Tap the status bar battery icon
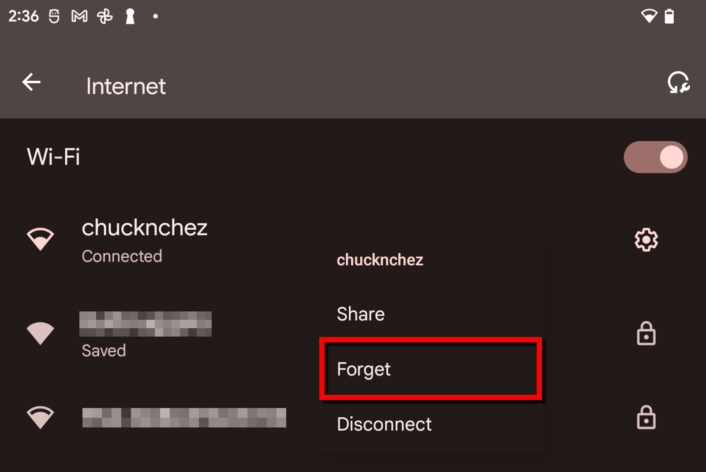 (x=669, y=16)
